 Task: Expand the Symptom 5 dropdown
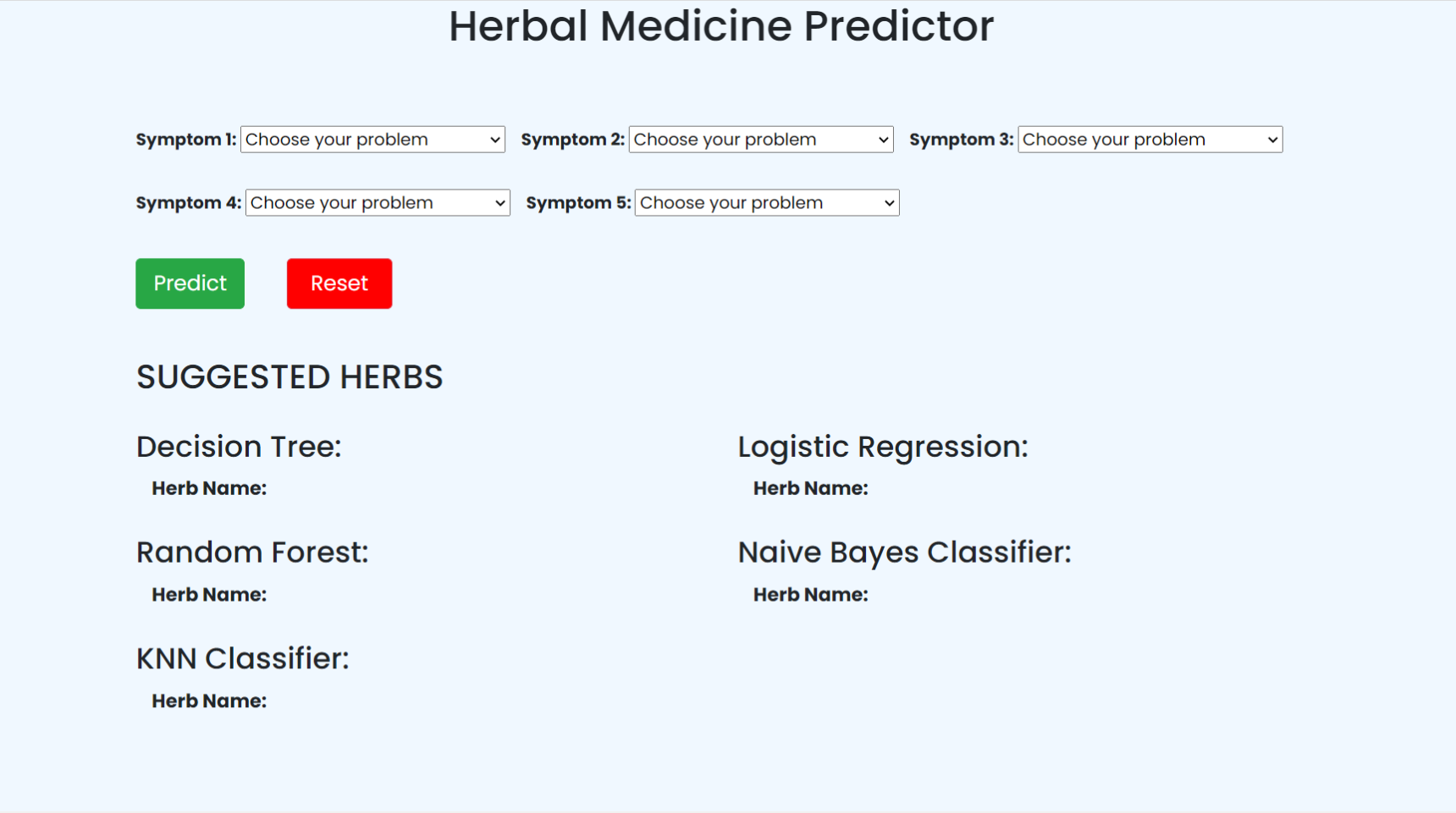coord(766,203)
